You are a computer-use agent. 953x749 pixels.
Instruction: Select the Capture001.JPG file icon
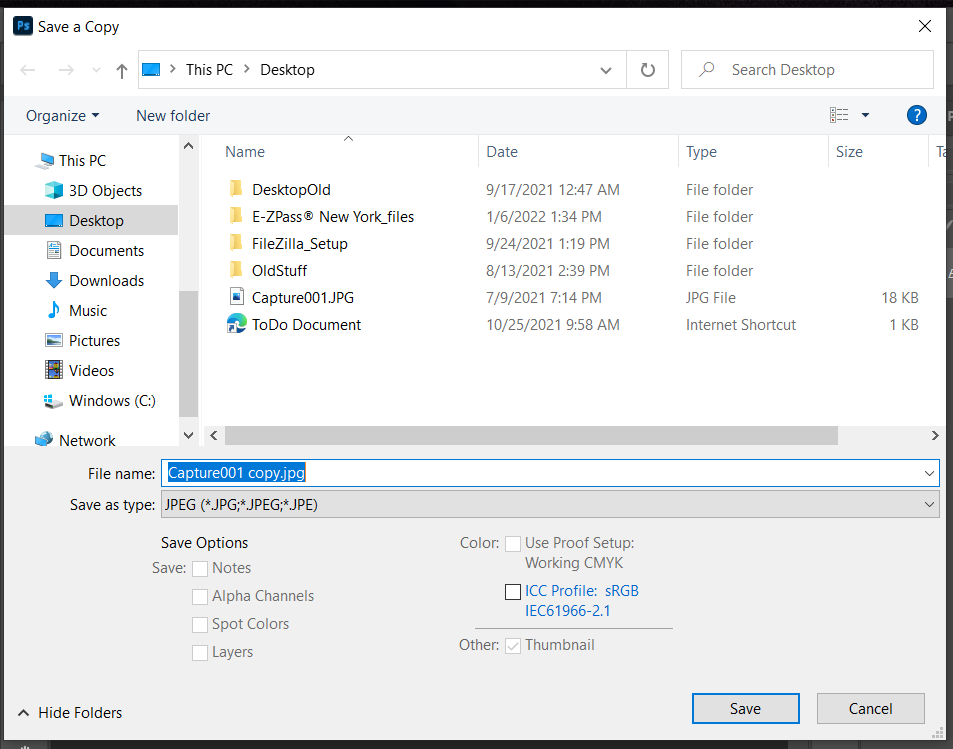coord(237,297)
